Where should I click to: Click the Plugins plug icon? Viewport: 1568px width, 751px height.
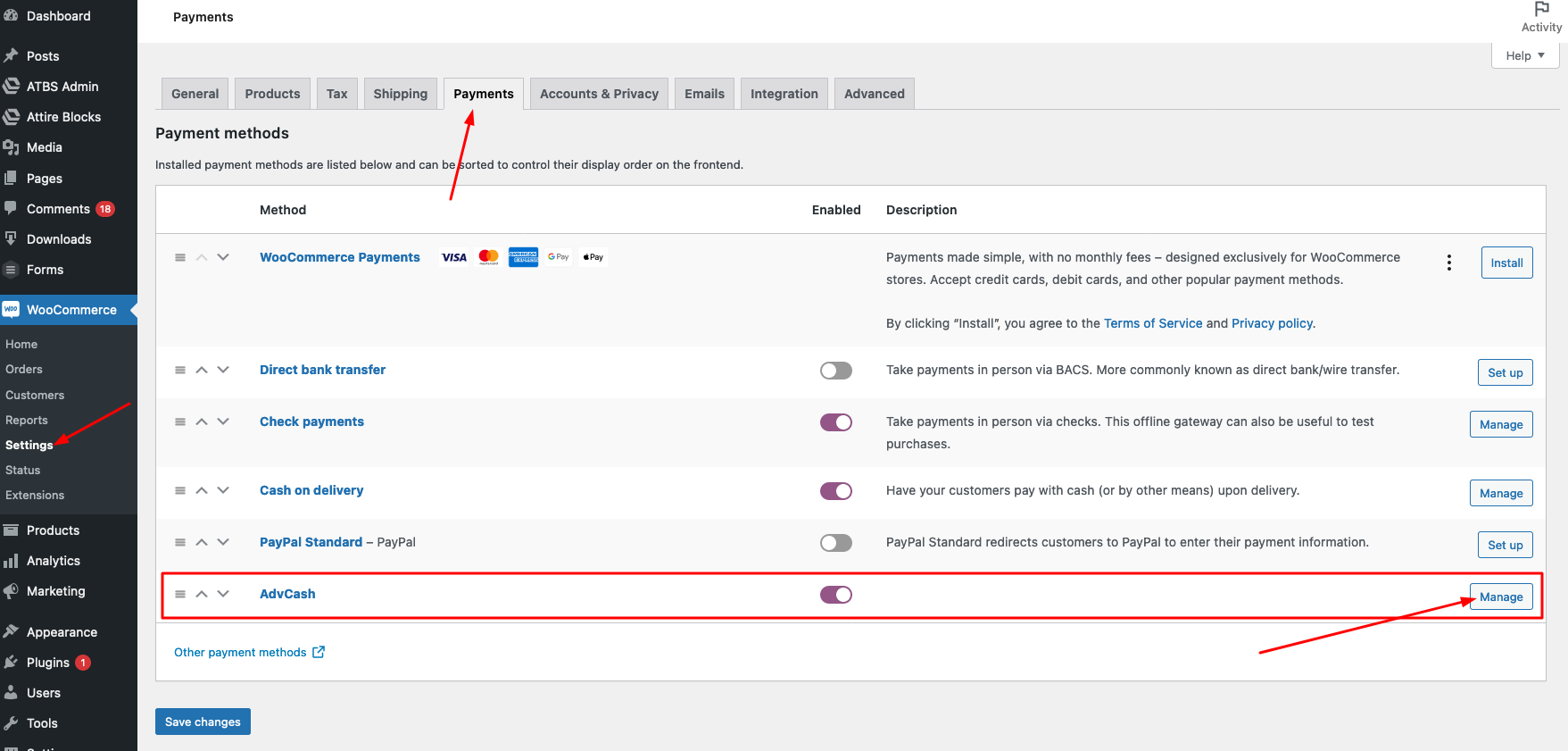11,663
